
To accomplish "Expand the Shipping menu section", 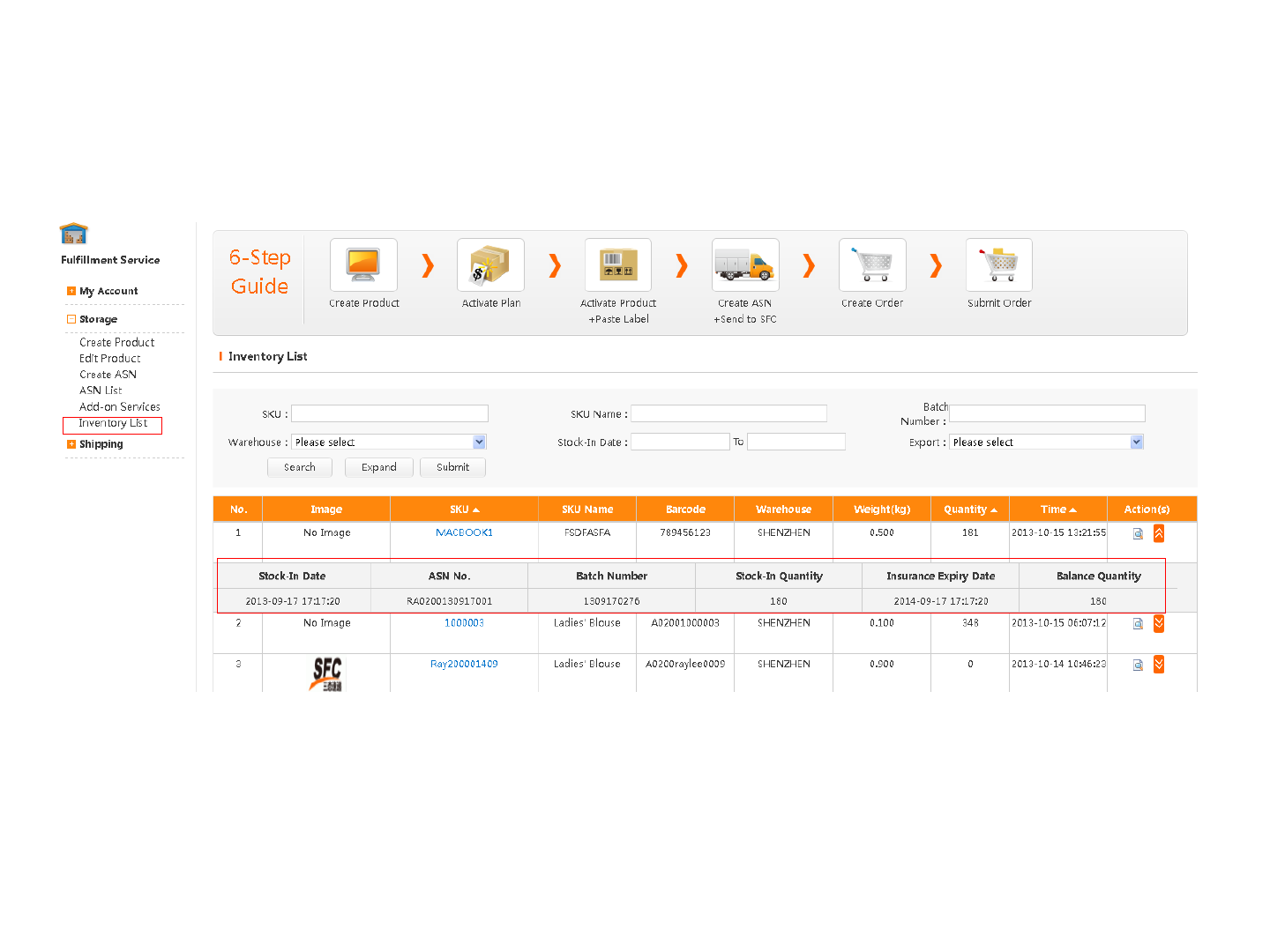I will 71,444.
